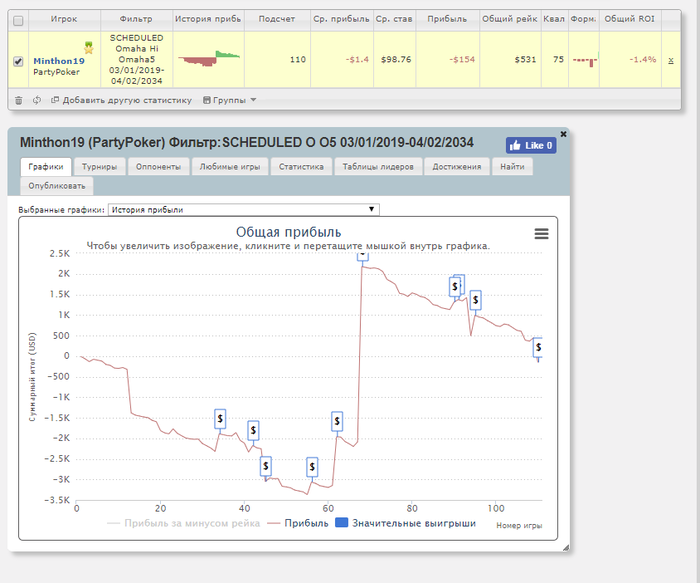Click the $ marker near game 56

click(312, 467)
